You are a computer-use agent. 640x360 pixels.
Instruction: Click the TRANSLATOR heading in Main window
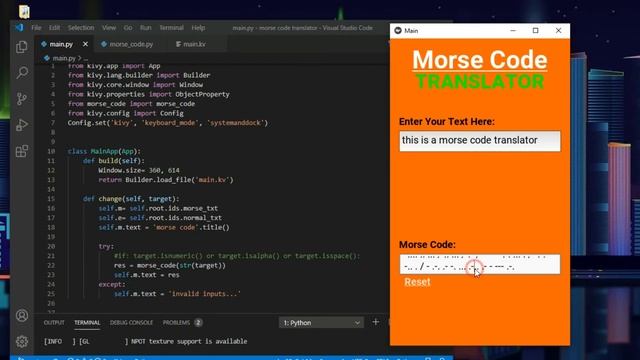point(480,82)
